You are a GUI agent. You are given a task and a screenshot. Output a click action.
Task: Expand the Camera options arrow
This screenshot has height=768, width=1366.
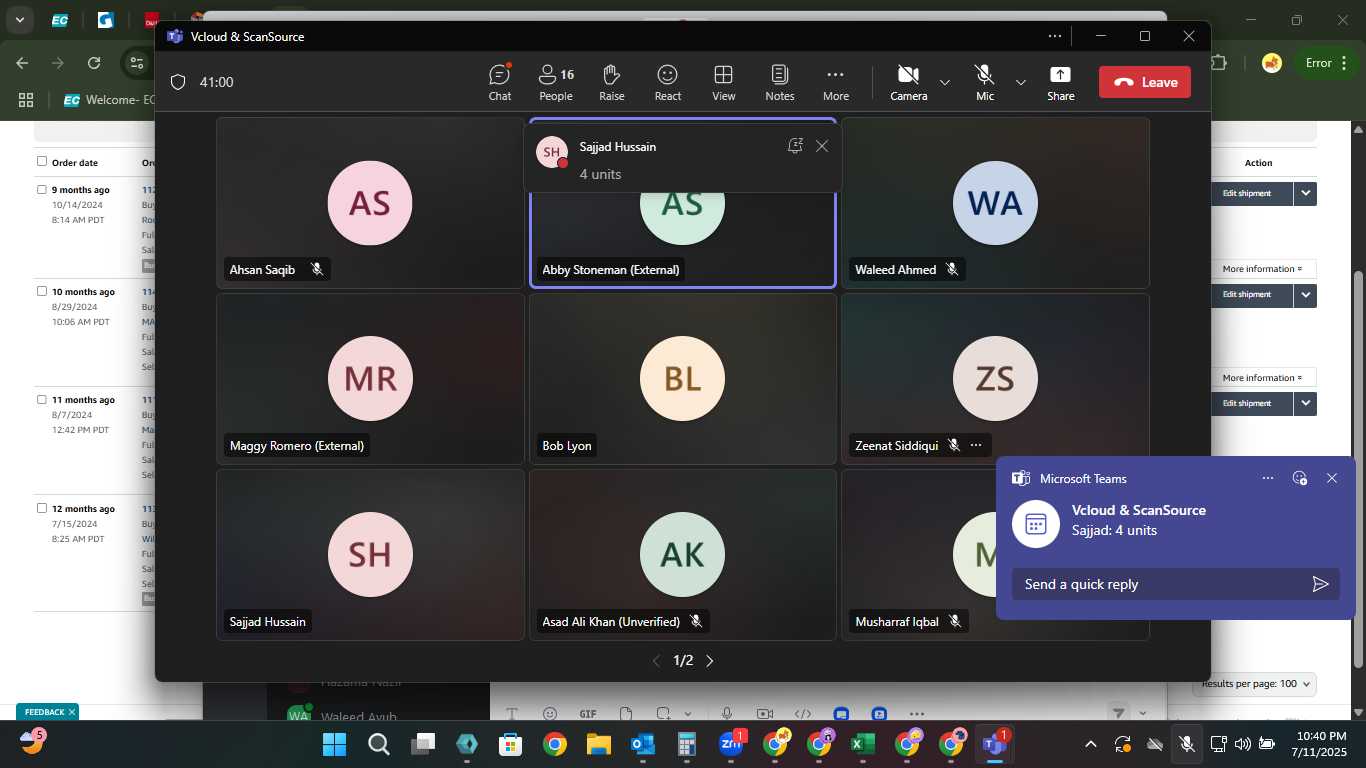tap(945, 82)
